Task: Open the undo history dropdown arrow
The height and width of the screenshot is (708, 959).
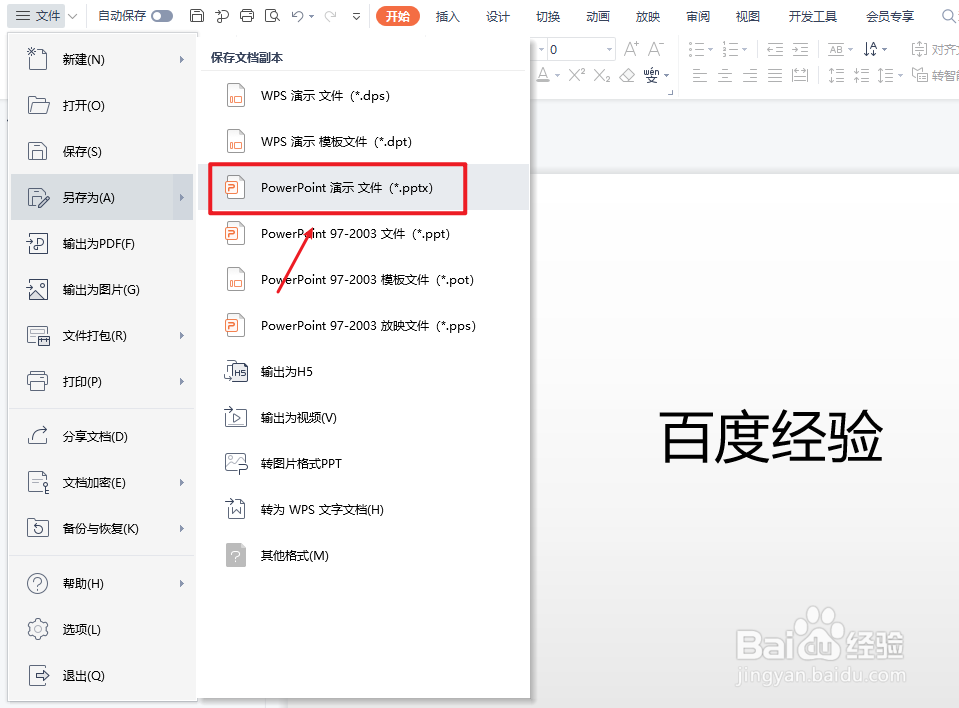Action: coord(312,17)
